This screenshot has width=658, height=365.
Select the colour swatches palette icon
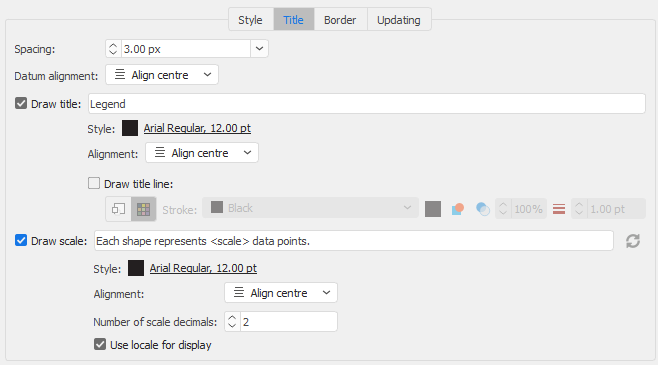point(144,209)
